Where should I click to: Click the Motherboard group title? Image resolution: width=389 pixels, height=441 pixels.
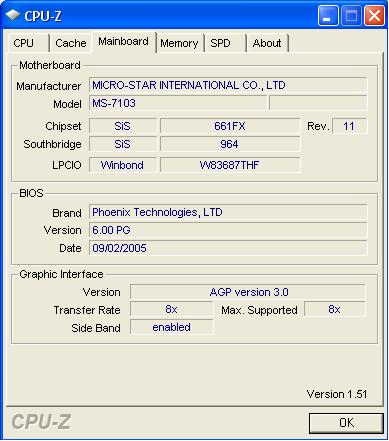coord(50,65)
